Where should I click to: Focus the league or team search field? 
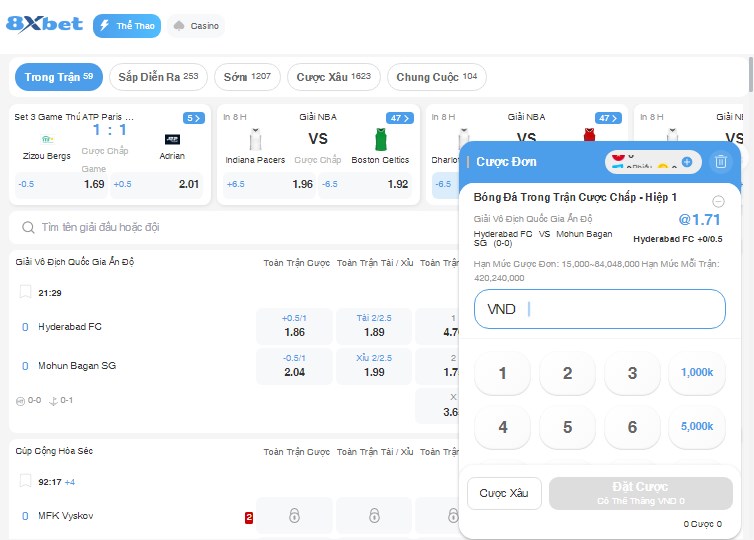pyautogui.click(x=233, y=227)
